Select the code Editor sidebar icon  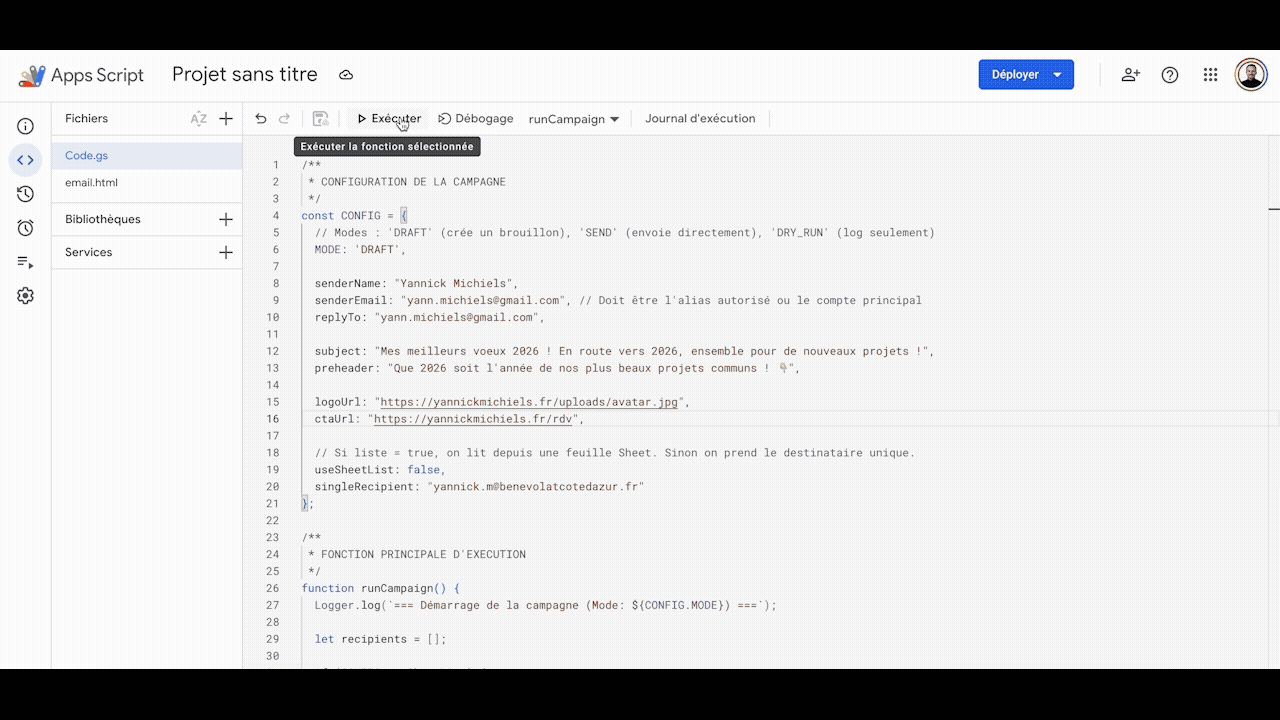pyautogui.click(x=26, y=160)
